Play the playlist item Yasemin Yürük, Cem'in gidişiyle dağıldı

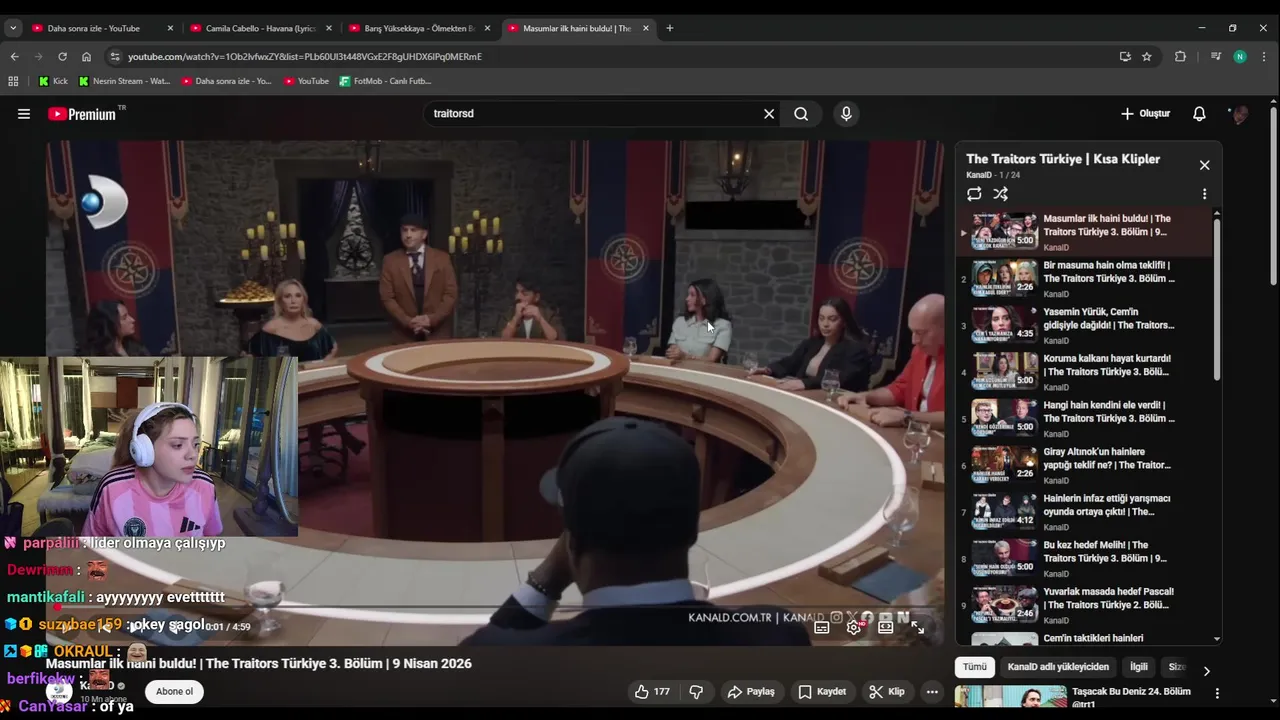click(1085, 326)
